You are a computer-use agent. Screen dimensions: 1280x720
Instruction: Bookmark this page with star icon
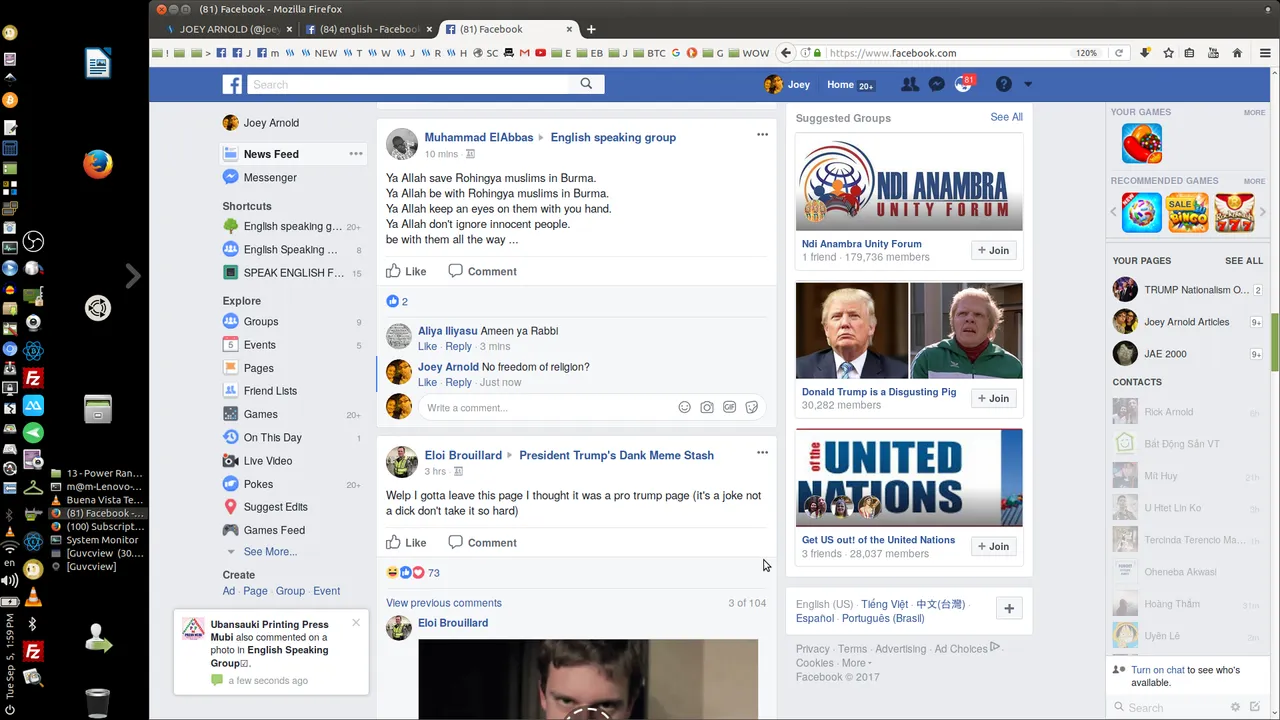(x=1168, y=53)
